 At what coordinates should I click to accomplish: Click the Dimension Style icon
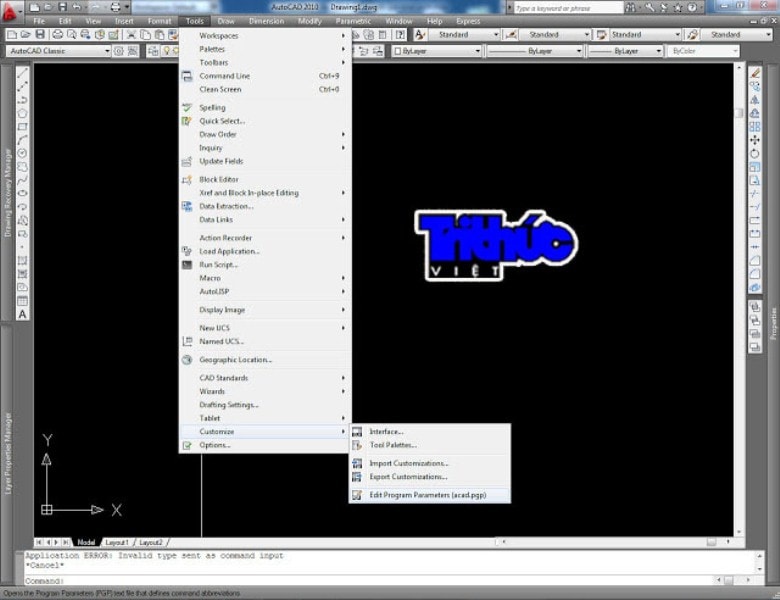click(x=511, y=34)
